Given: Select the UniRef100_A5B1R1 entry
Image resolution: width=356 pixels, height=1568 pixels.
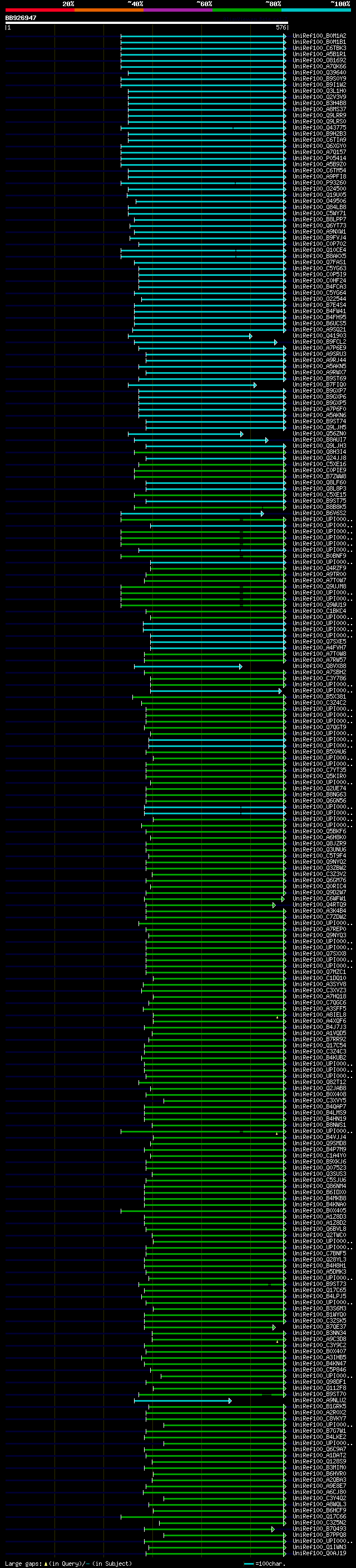Looking at the screenshot, I should click(319, 54).
